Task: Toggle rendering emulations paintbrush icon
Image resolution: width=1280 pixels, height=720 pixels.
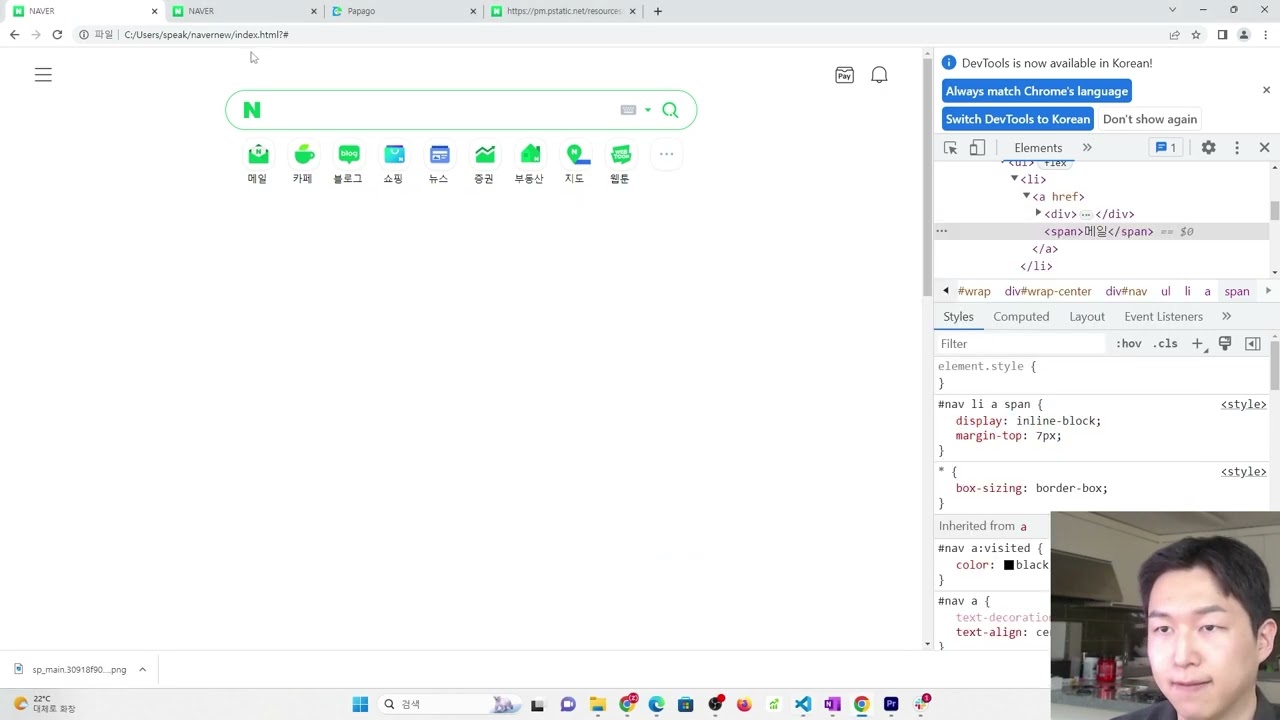Action: (x=1225, y=344)
